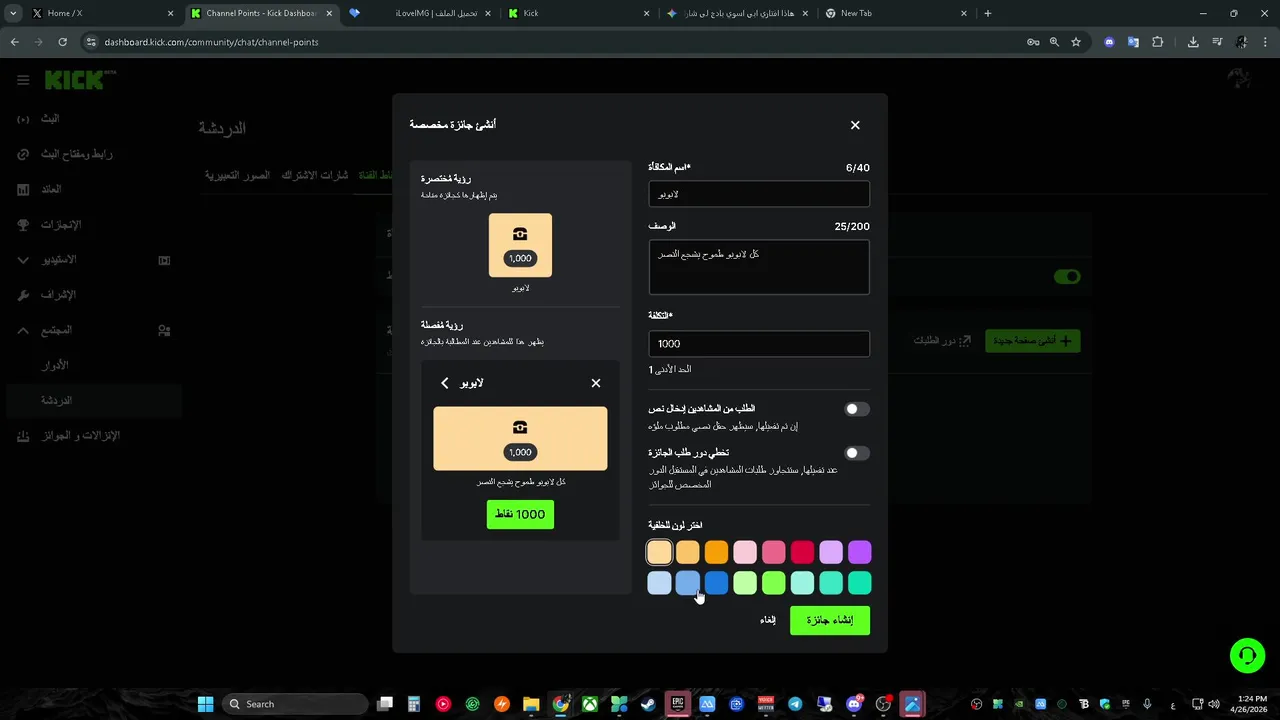Image resolution: width=1280 pixels, height=720 pixels.
Task: Select the hot pink color swatch
Action: pyautogui.click(x=774, y=552)
